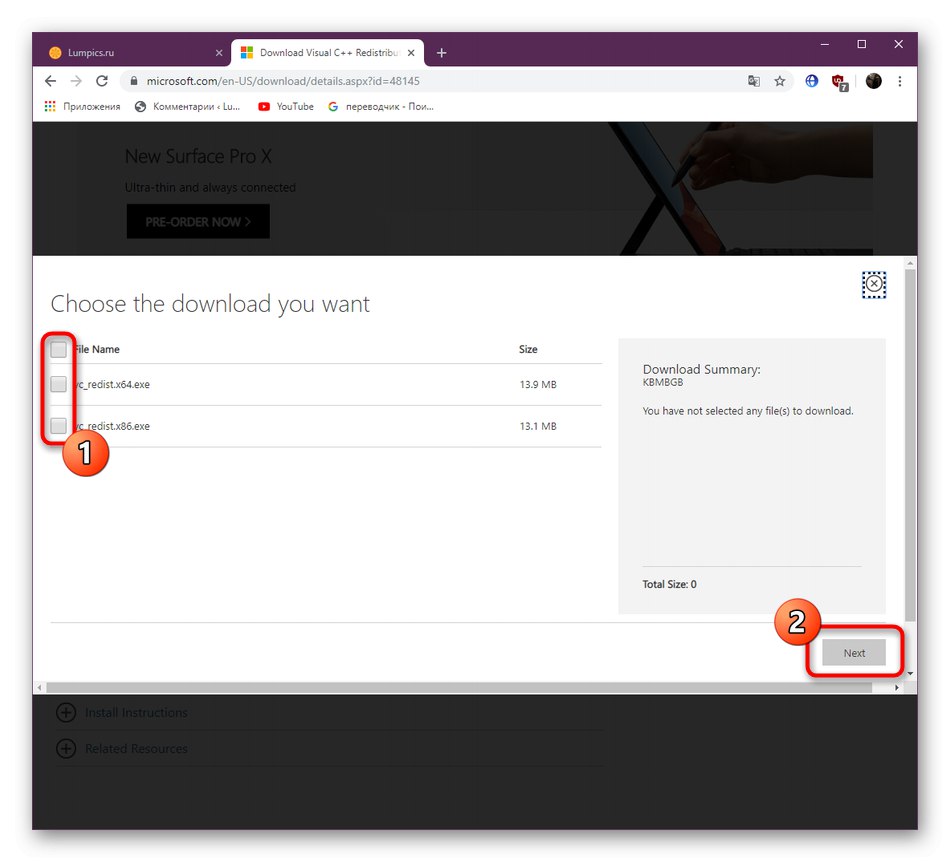Open the translate page icon
Image resolution: width=950 pixels, height=862 pixels.
click(x=754, y=81)
